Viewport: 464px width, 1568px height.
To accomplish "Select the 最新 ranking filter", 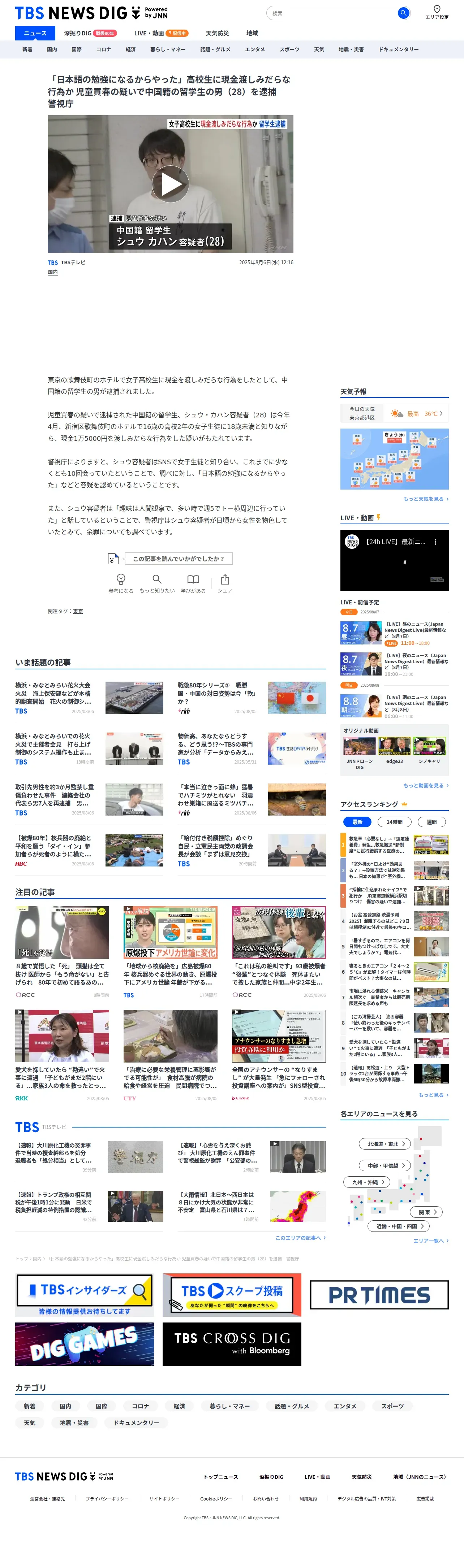I will (357, 822).
